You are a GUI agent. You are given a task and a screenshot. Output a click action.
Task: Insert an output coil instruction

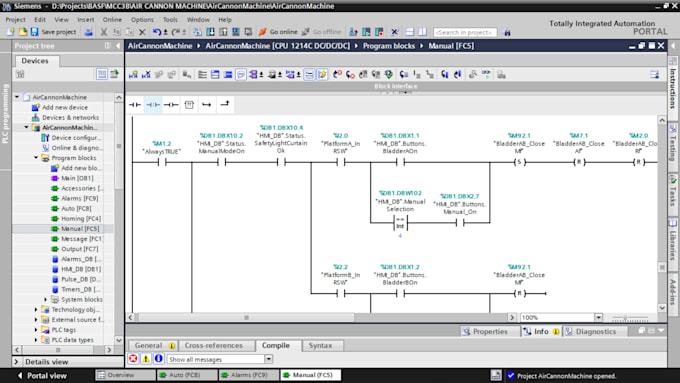(171, 105)
